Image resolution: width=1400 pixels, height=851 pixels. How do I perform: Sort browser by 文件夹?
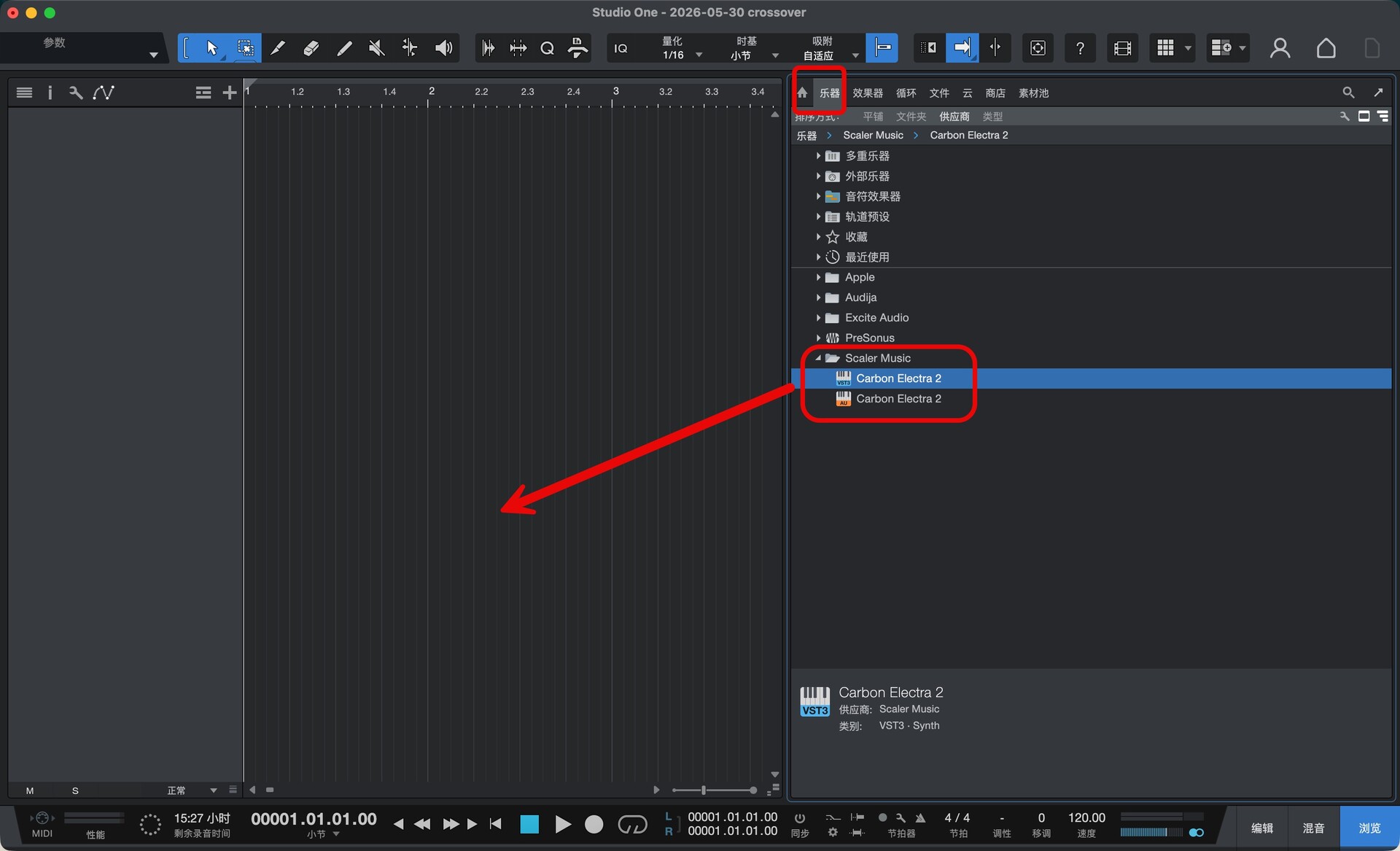pos(911,116)
